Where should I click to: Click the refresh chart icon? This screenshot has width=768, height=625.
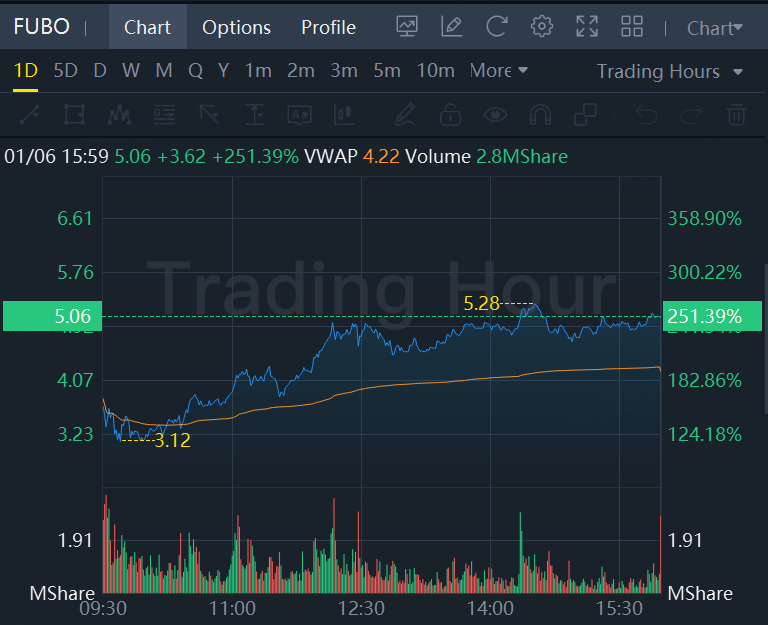click(496, 27)
